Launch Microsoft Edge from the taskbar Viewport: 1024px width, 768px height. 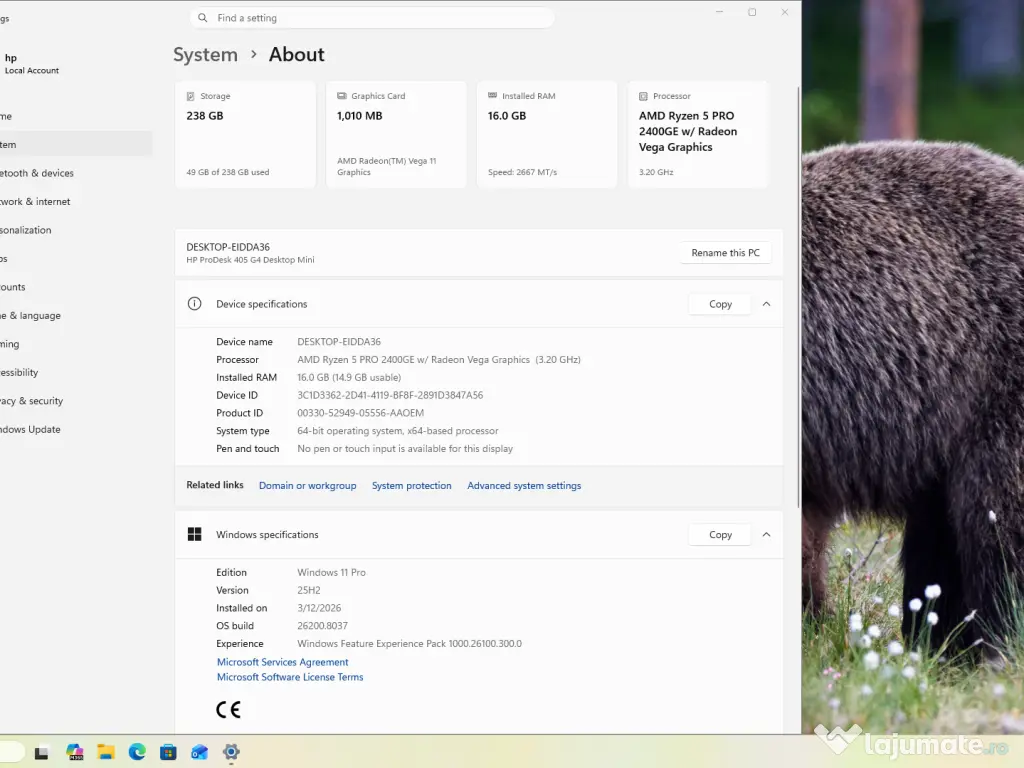[x=137, y=752]
